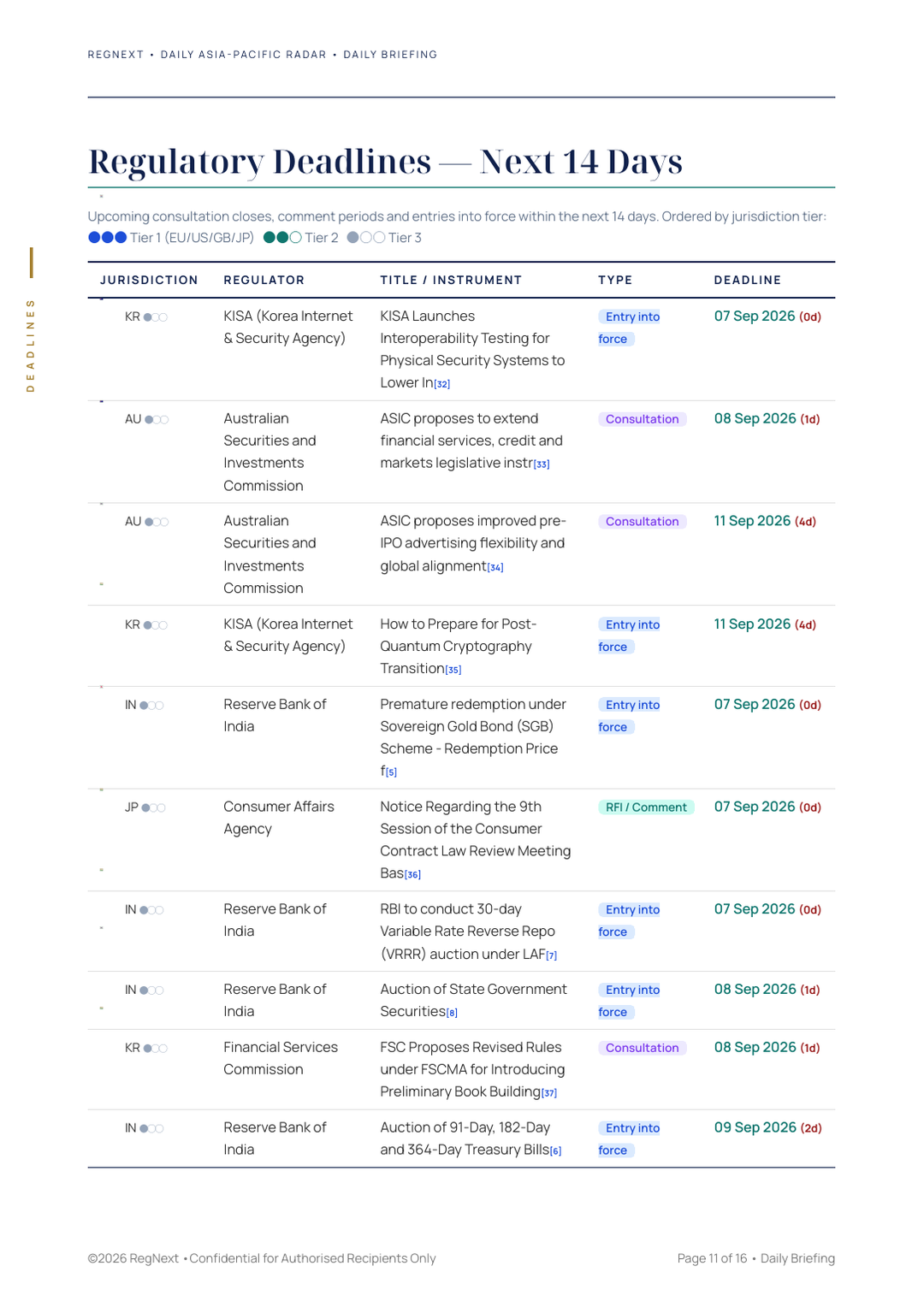924x1307 pixels.
Task: Click Page 11 of 16 in the footer
Action: [x=712, y=1259]
